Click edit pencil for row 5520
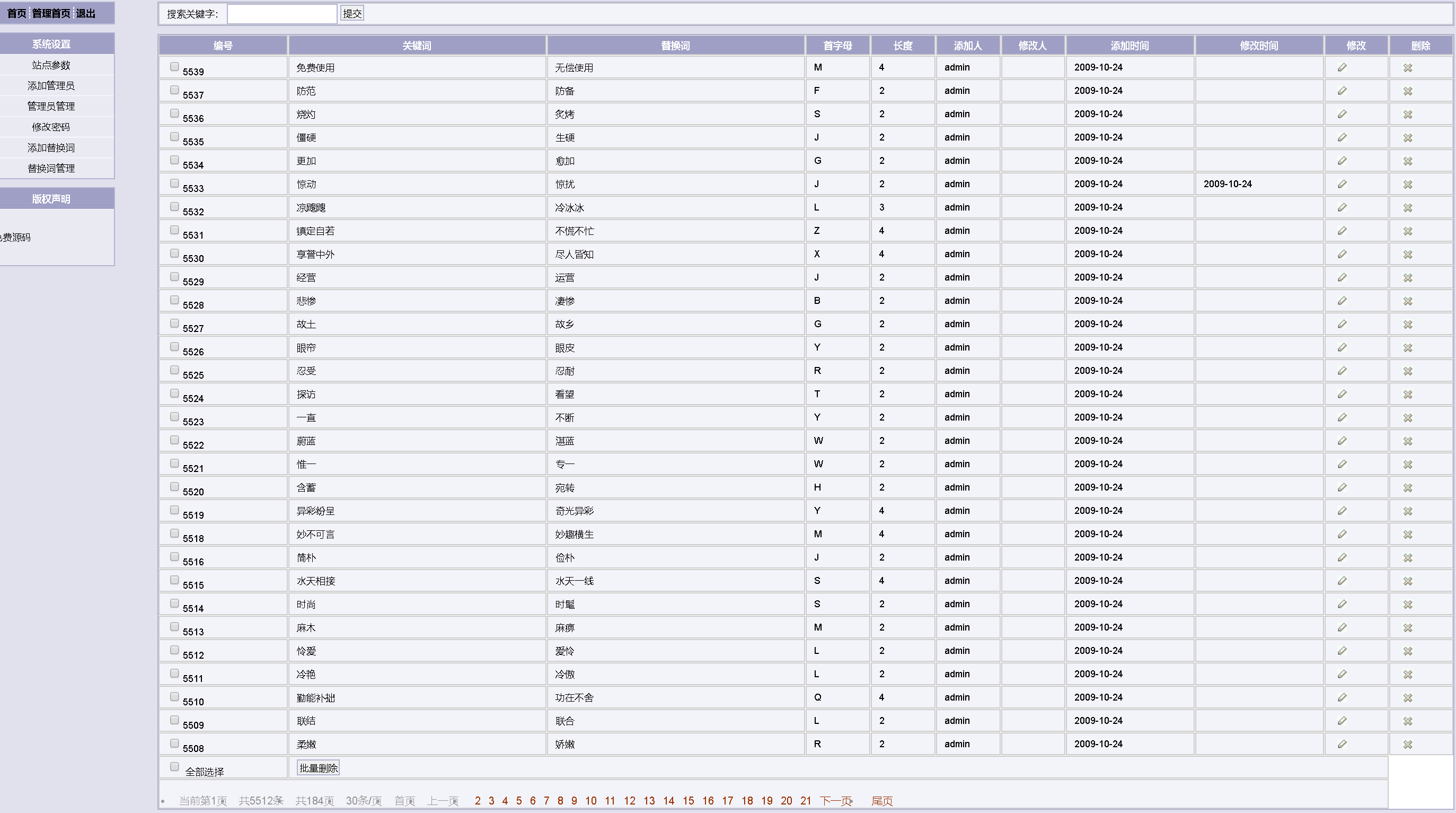Image resolution: width=1456 pixels, height=813 pixels. tap(1342, 487)
